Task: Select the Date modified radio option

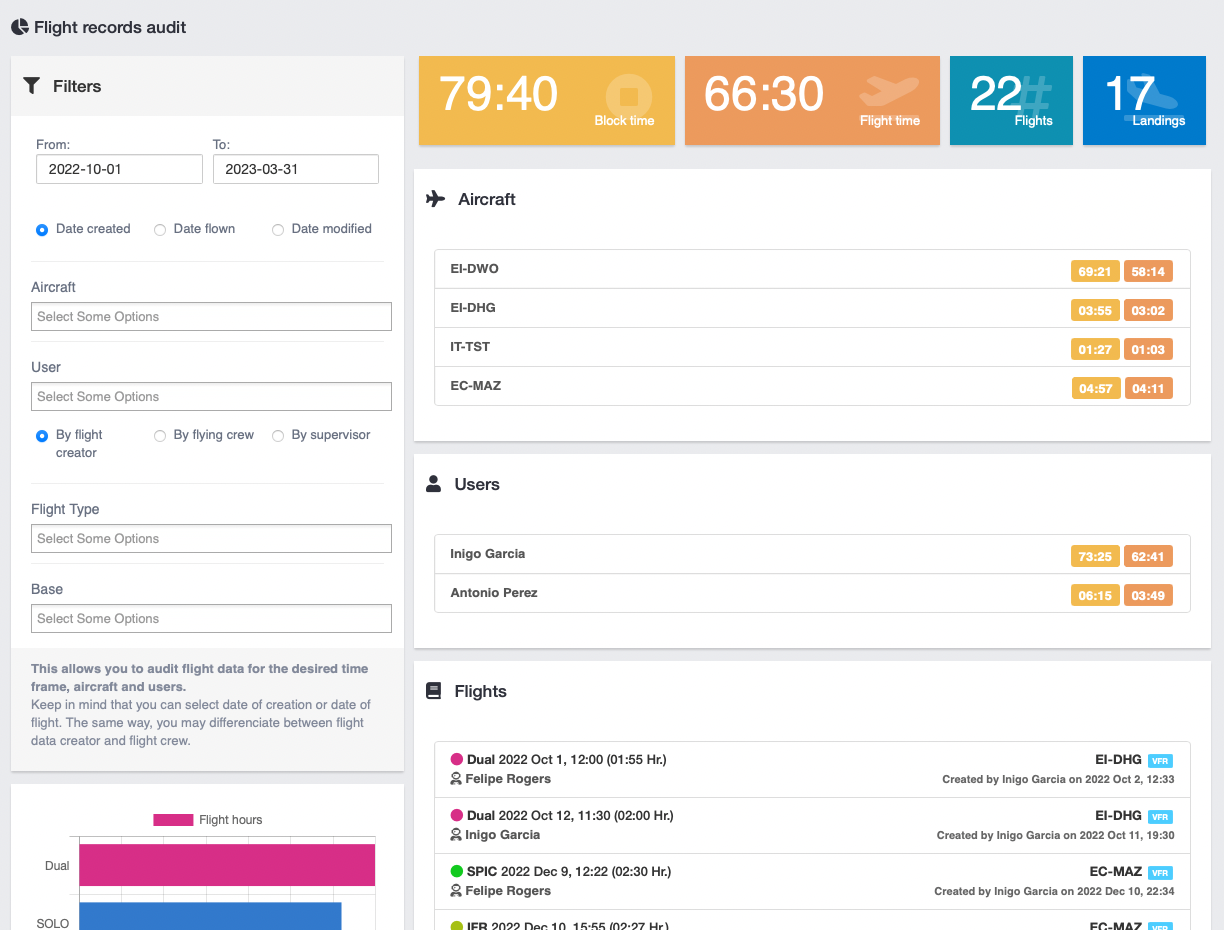Action: 278,230
